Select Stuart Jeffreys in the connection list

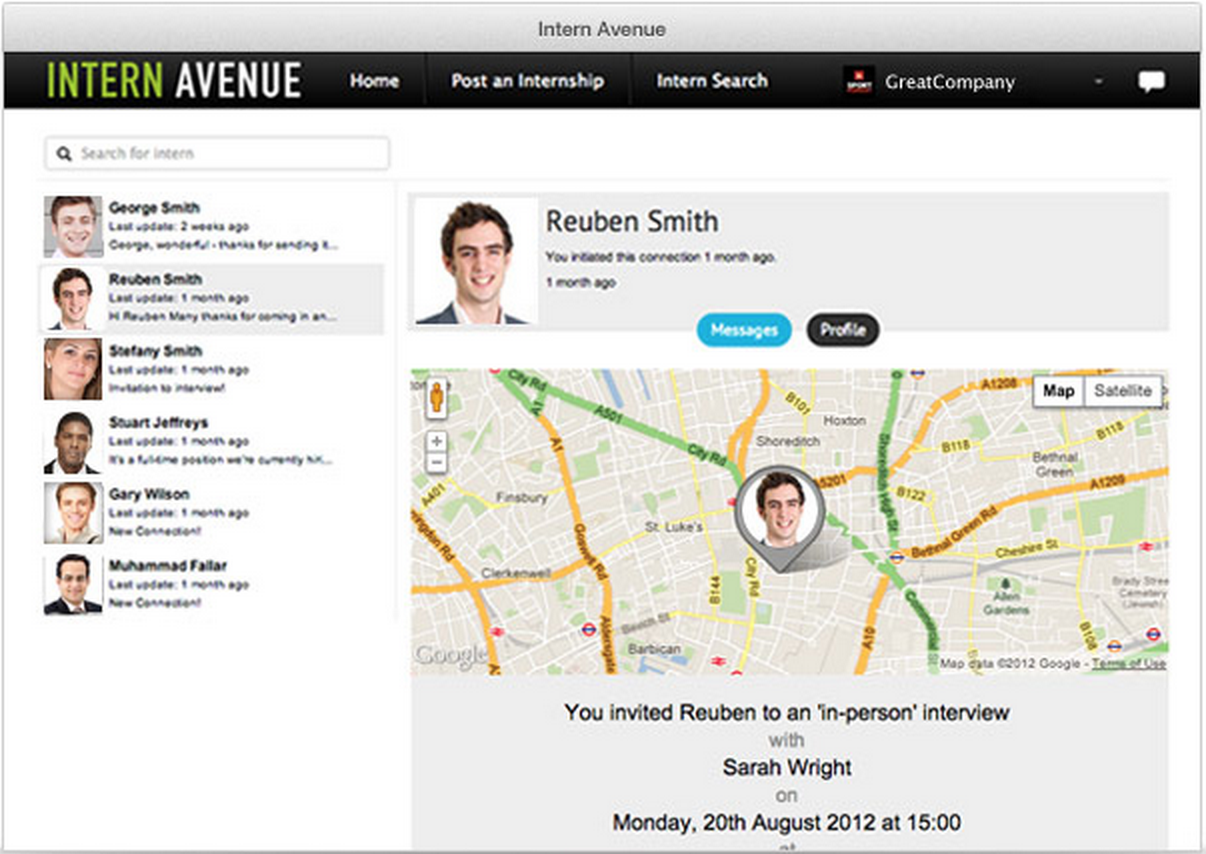point(212,441)
